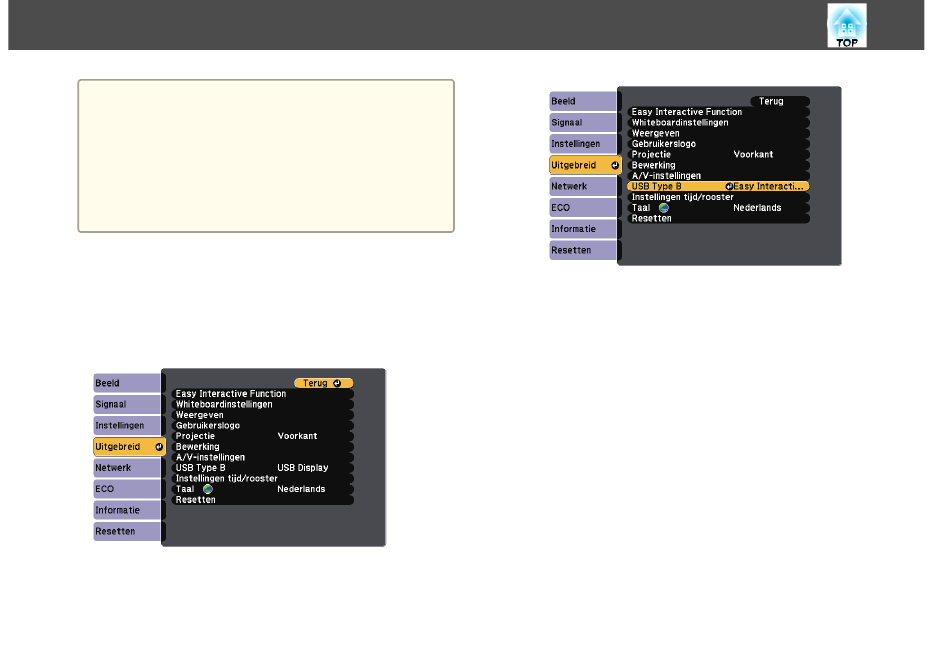The width and height of the screenshot is (950, 660).
Task: Click globe icon beside Taal in upper-right menu
Action: (663, 208)
